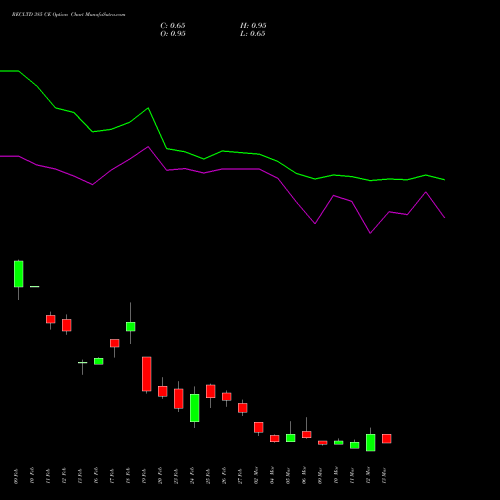Click the '20 Feb' date axis label

pos(160,476)
